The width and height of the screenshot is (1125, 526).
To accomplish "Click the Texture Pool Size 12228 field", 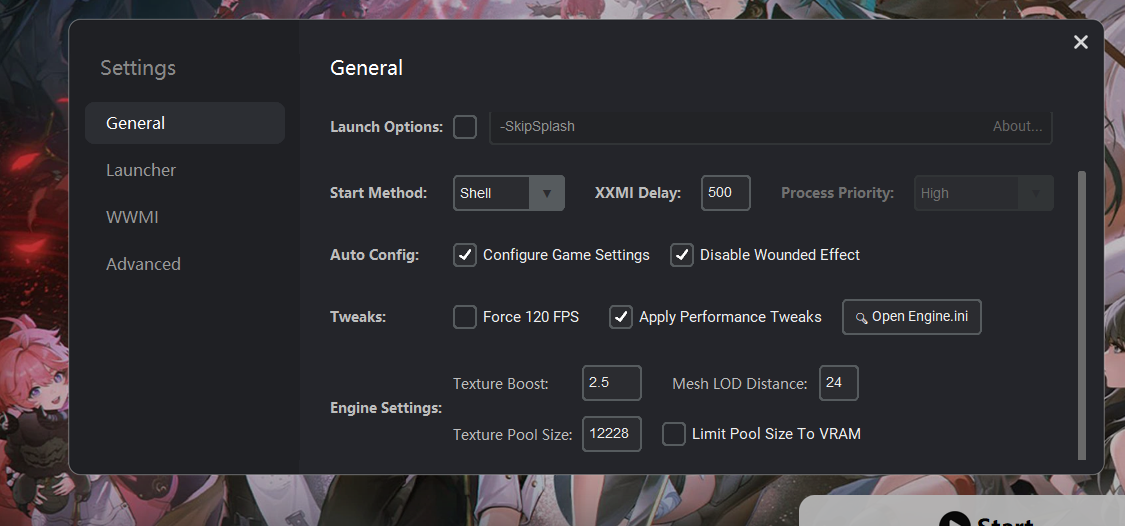I will click(x=611, y=433).
